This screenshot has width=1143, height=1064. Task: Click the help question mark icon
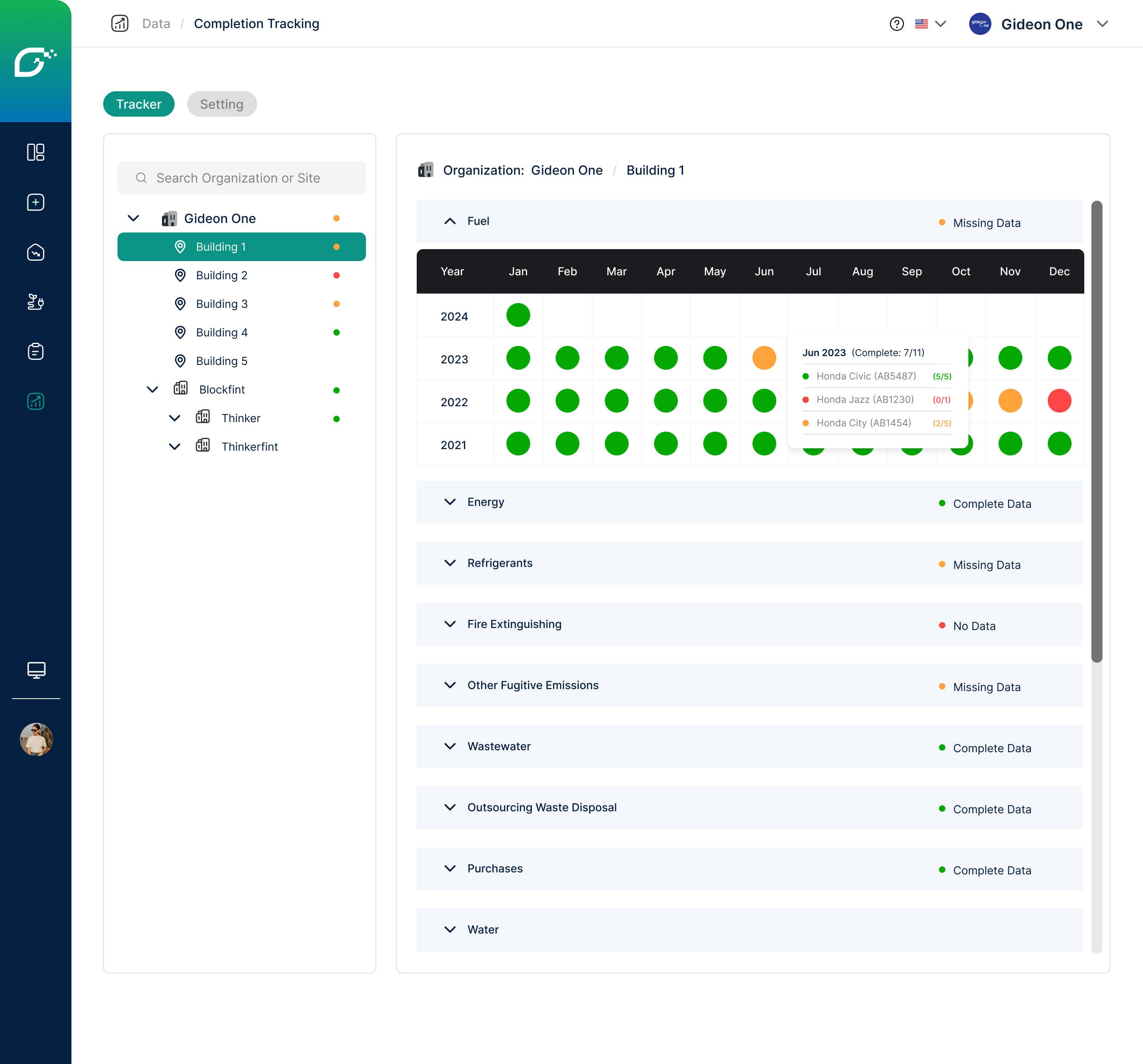click(x=897, y=24)
